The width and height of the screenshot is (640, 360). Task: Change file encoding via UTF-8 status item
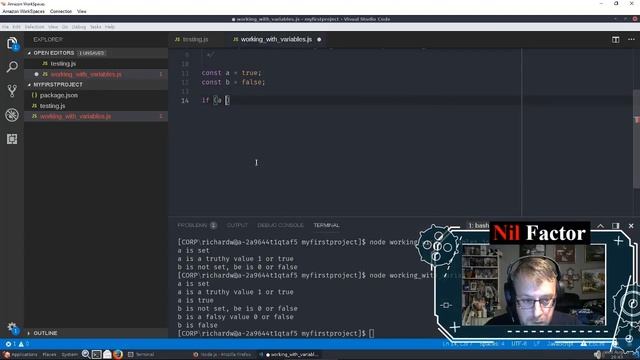tap(519, 344)
